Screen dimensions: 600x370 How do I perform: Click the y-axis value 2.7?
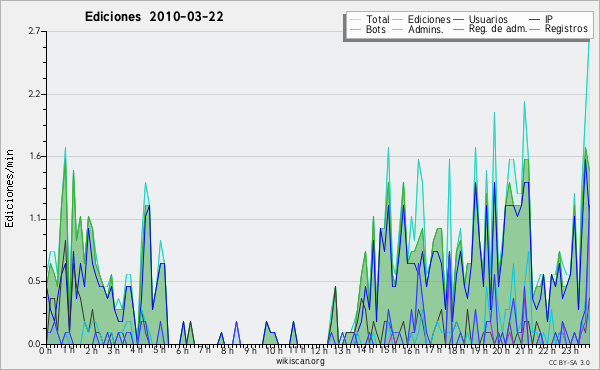pyautogui.click(x=34, y=31)
